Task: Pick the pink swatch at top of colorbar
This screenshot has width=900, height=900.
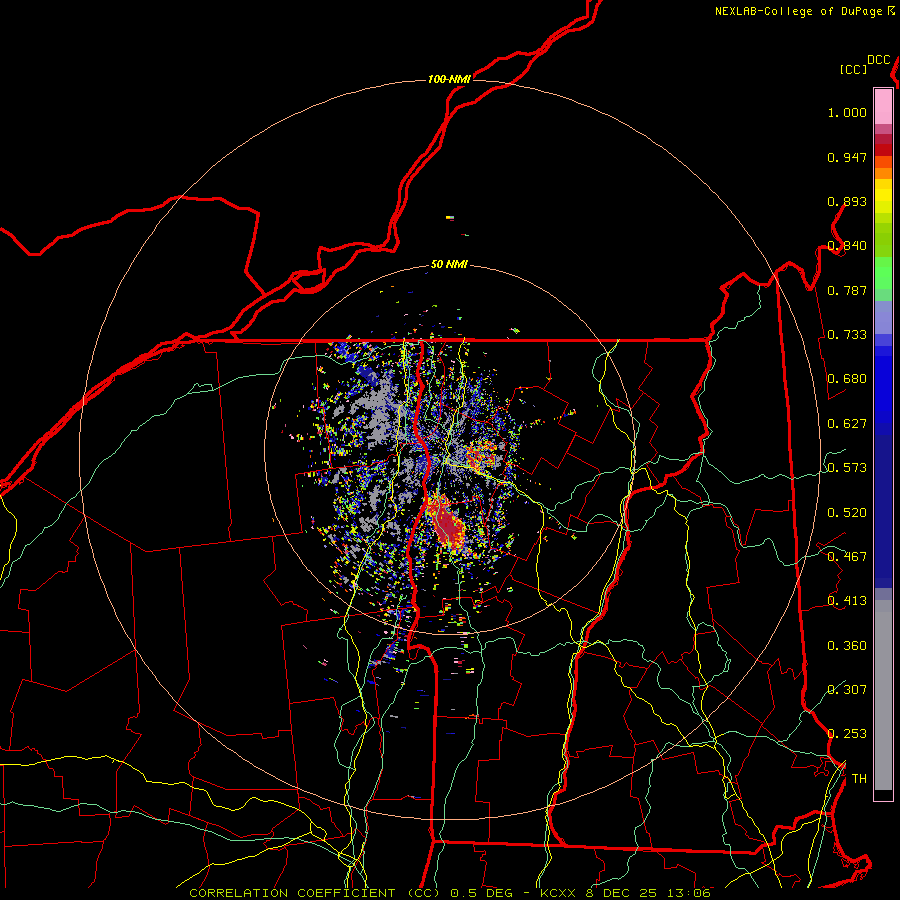Action: 883,106
